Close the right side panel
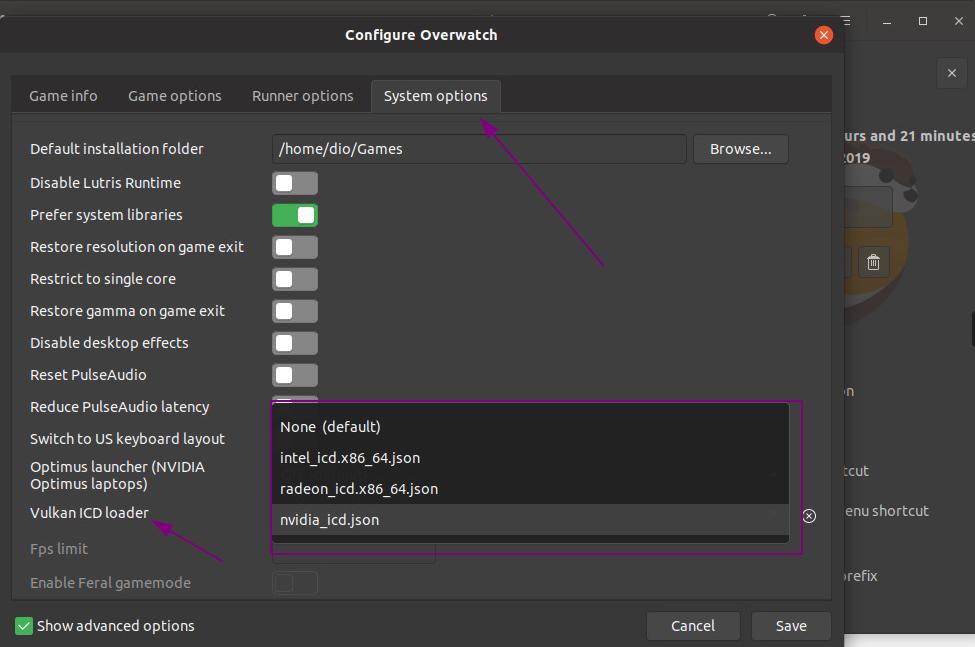This screenshot has height=647, width=975. pos(951,73)
